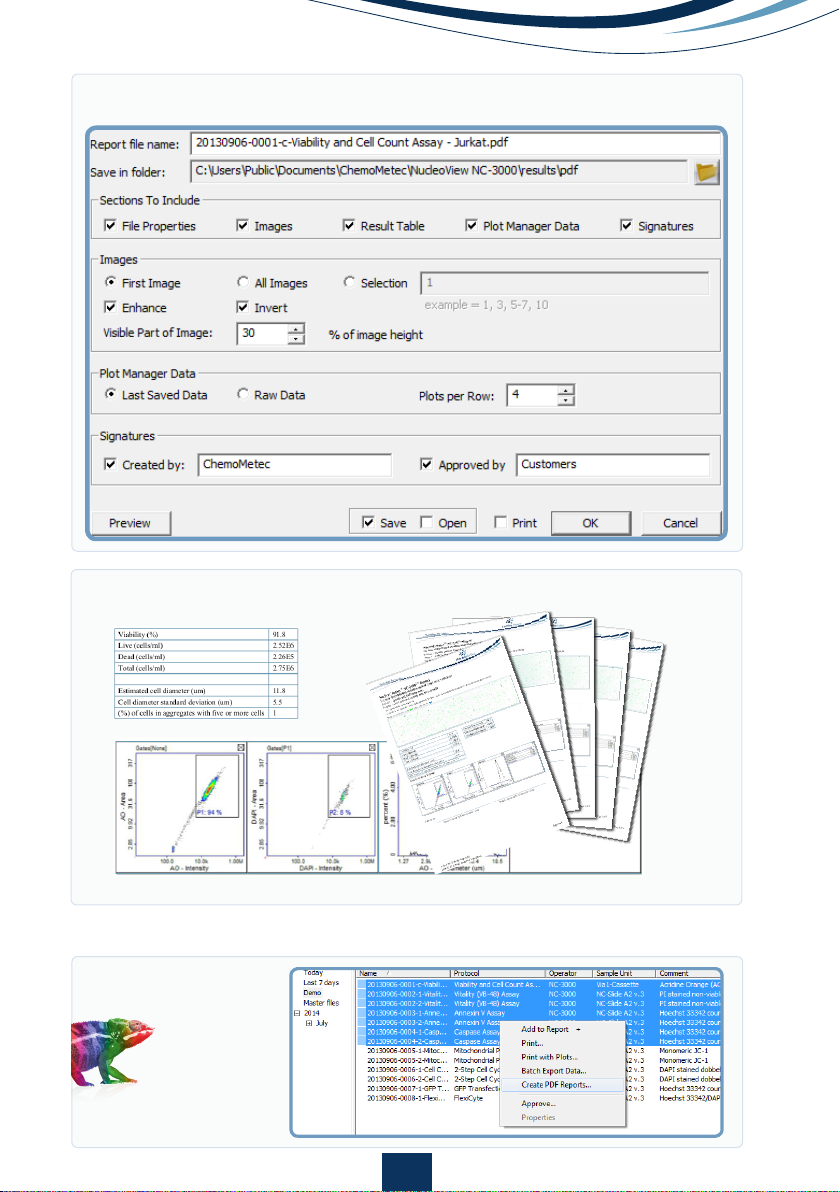
Task: Click the Comment column header
Action: click(688, 973)
